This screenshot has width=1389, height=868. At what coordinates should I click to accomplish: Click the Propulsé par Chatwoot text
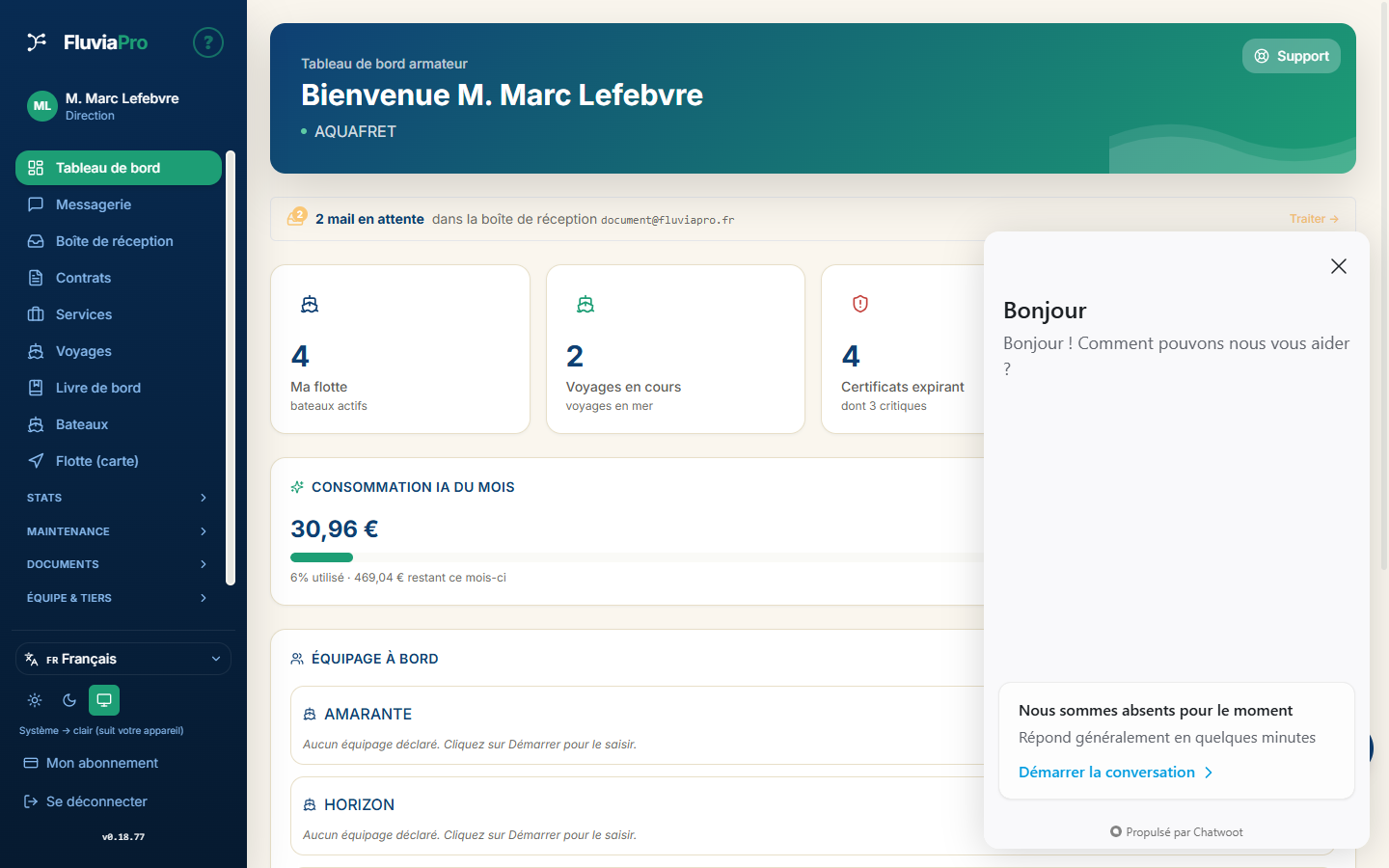(1176, 831)
